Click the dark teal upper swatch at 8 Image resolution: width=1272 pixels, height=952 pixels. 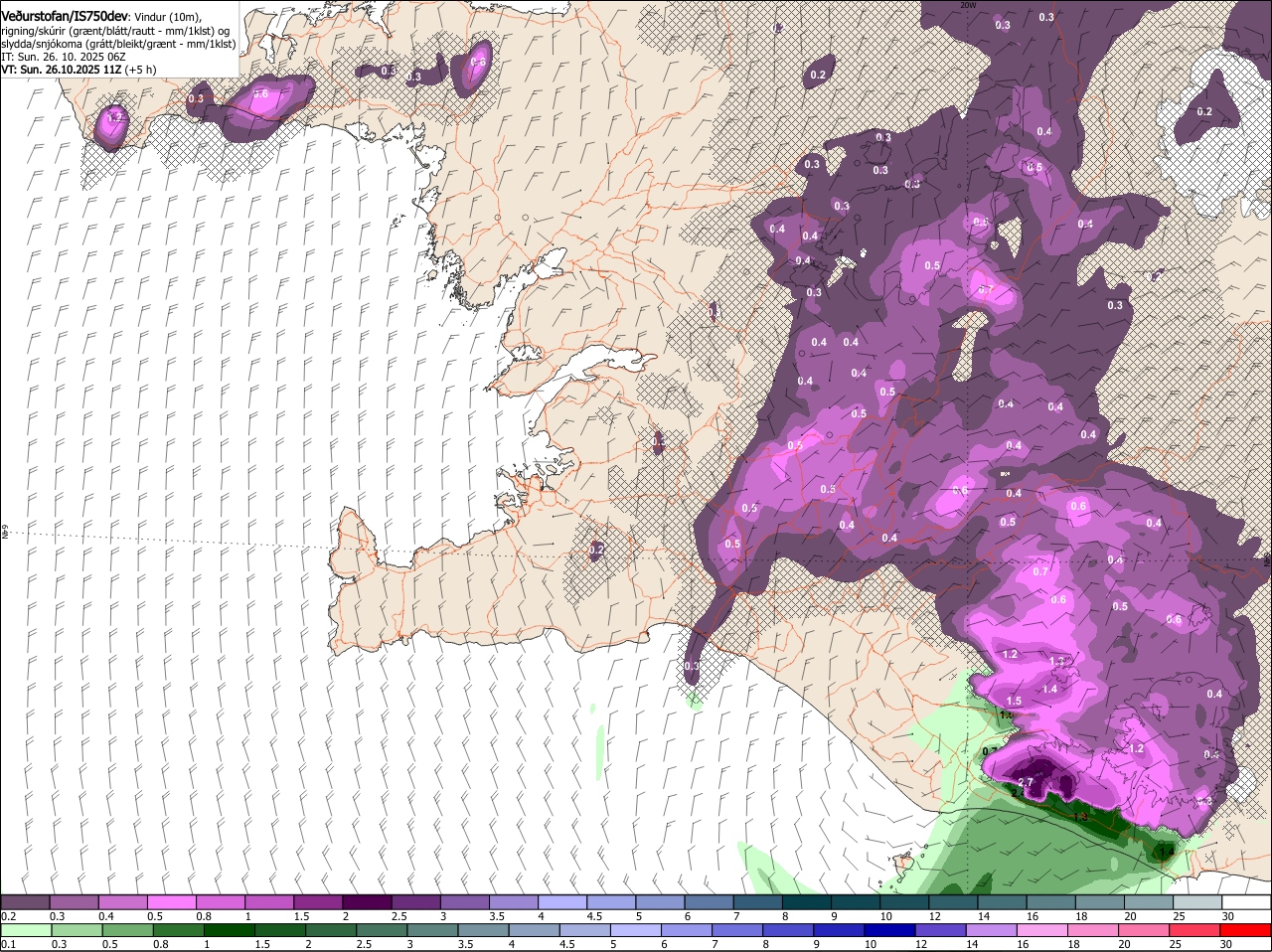pyautogui.click(x=805, y=901)
